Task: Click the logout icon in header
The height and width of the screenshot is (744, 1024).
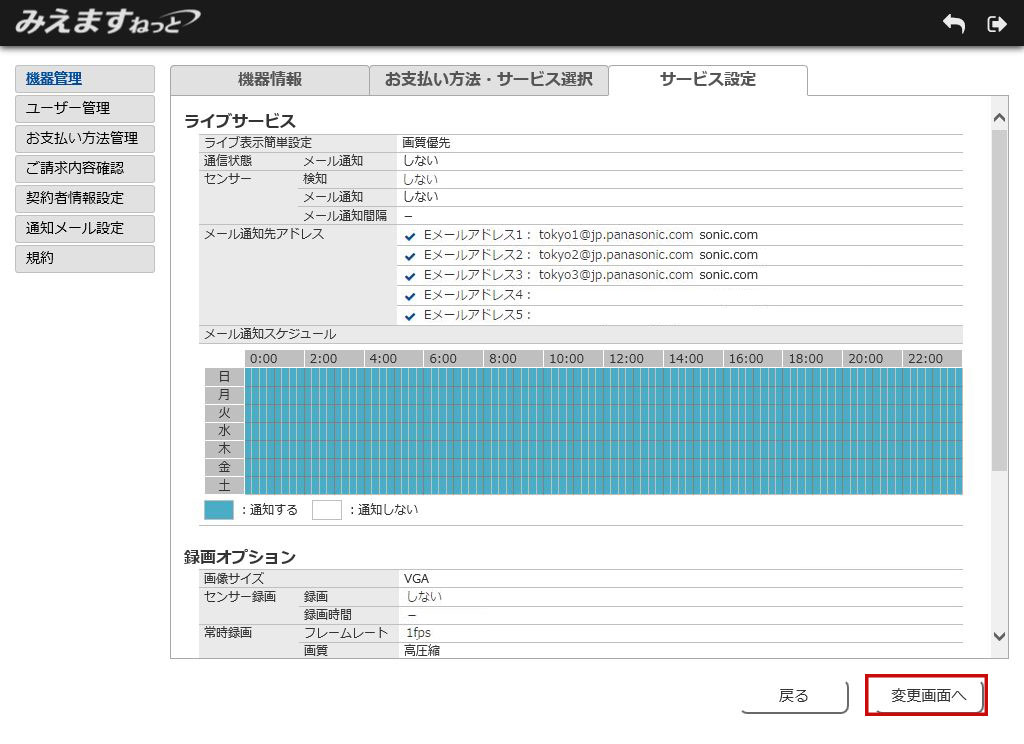Action: coord(996,24)
